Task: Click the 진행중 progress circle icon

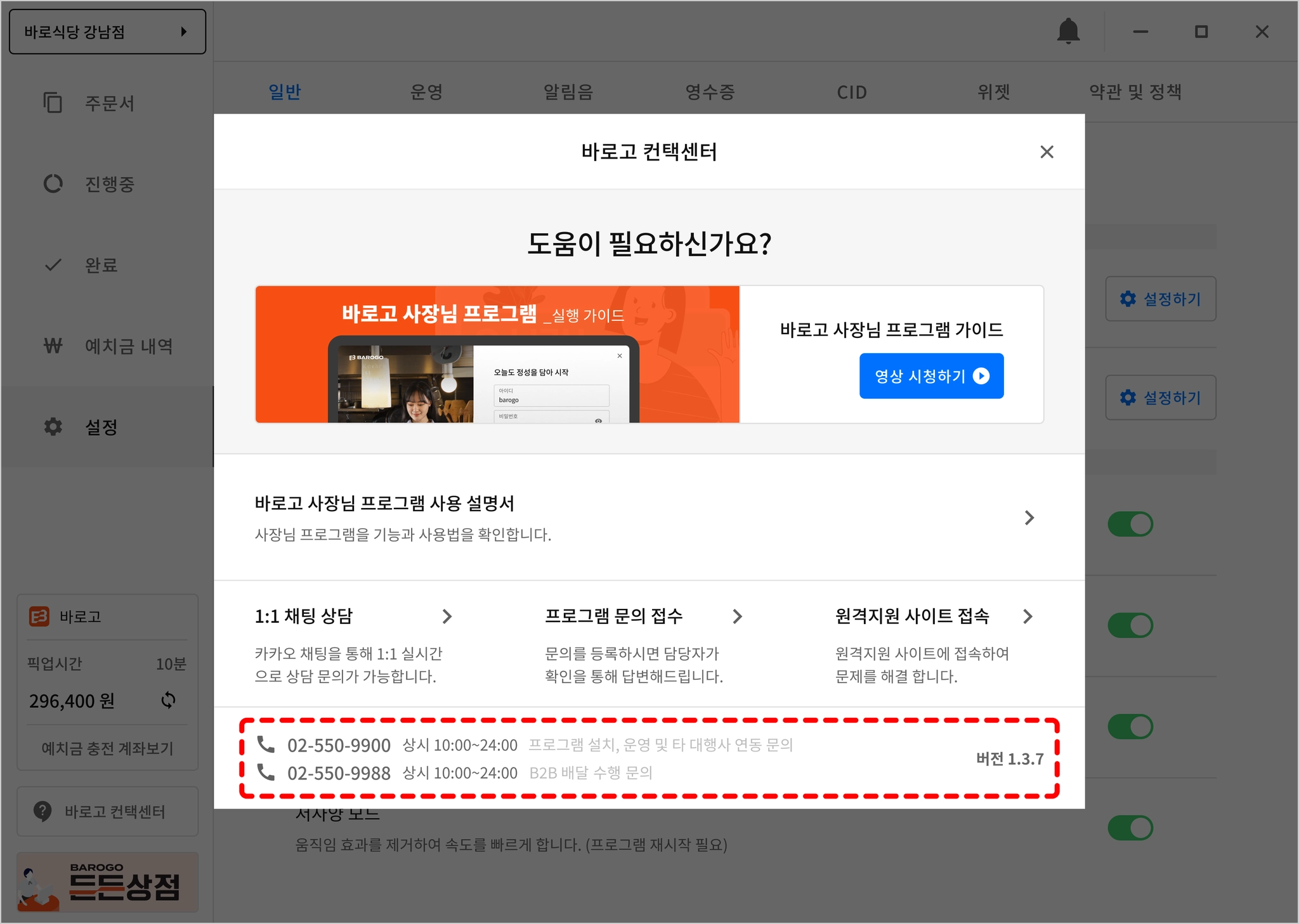Action: click(x=53, y=184)
